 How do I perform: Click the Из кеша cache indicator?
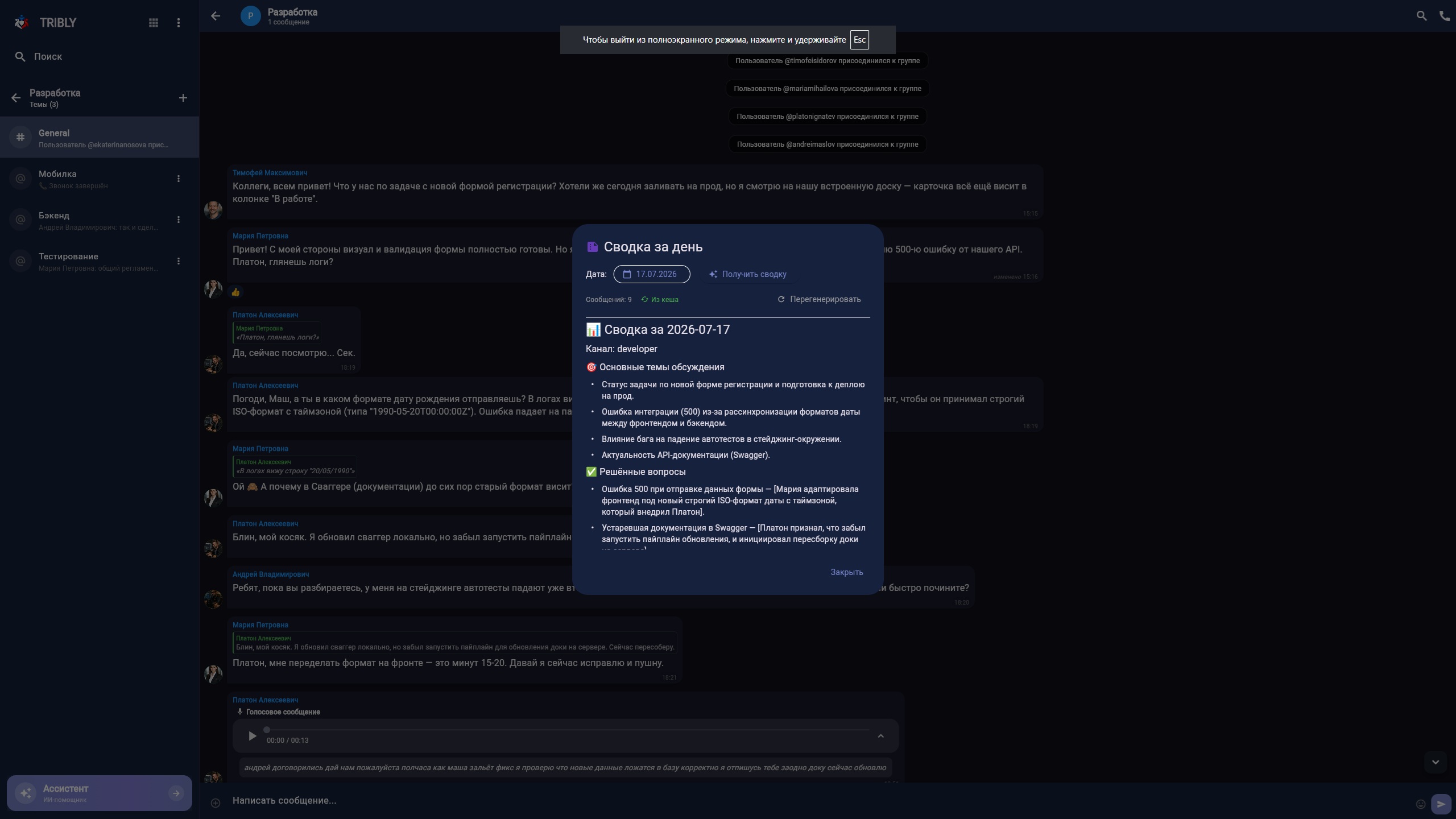[x=660, y=300]
